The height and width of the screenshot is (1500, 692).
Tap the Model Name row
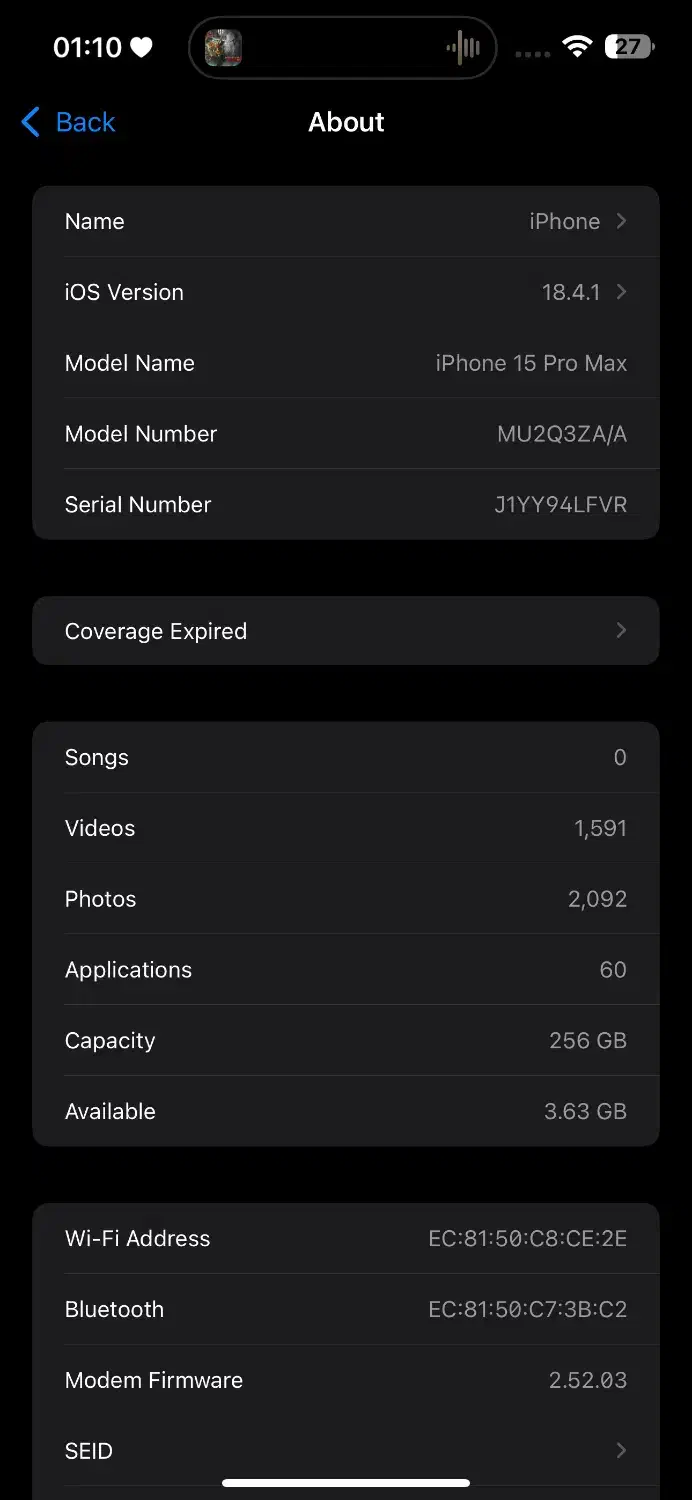click(345, 363)
